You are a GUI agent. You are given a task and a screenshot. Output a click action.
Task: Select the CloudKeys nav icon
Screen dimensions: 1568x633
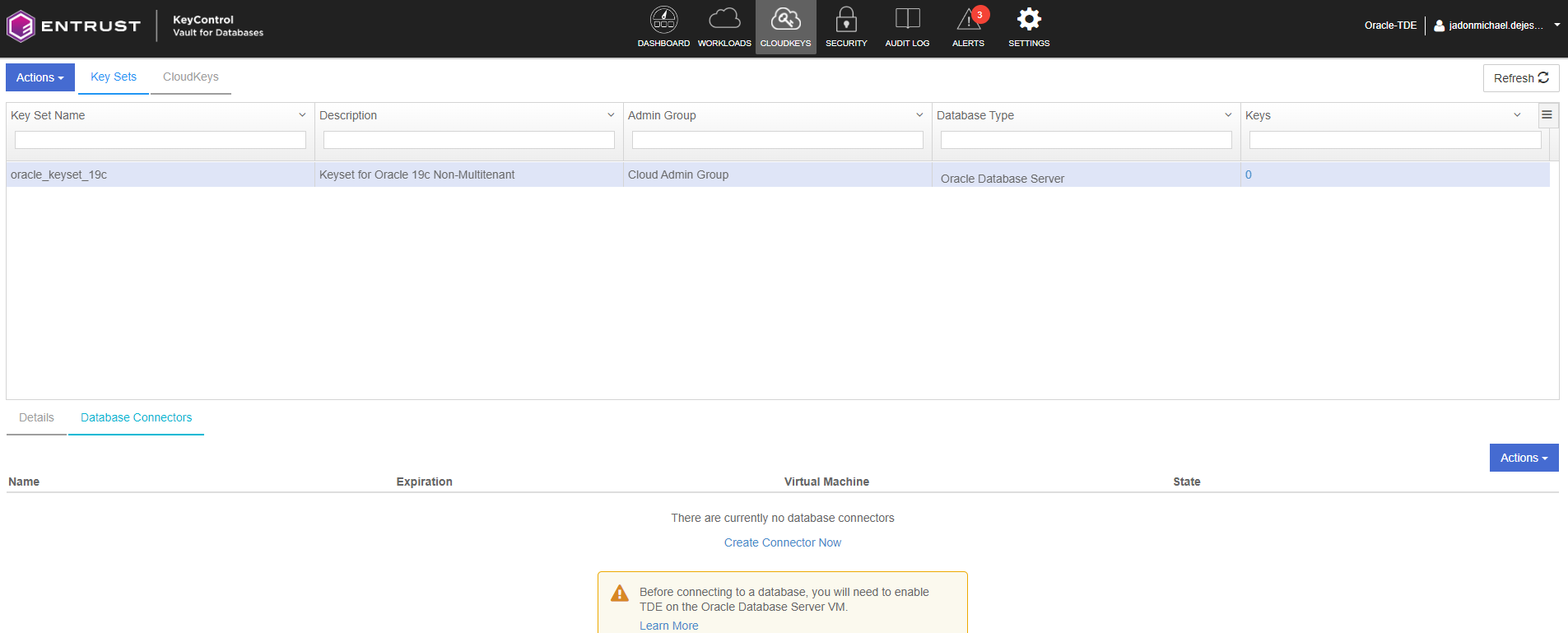(x=785, y=19)
